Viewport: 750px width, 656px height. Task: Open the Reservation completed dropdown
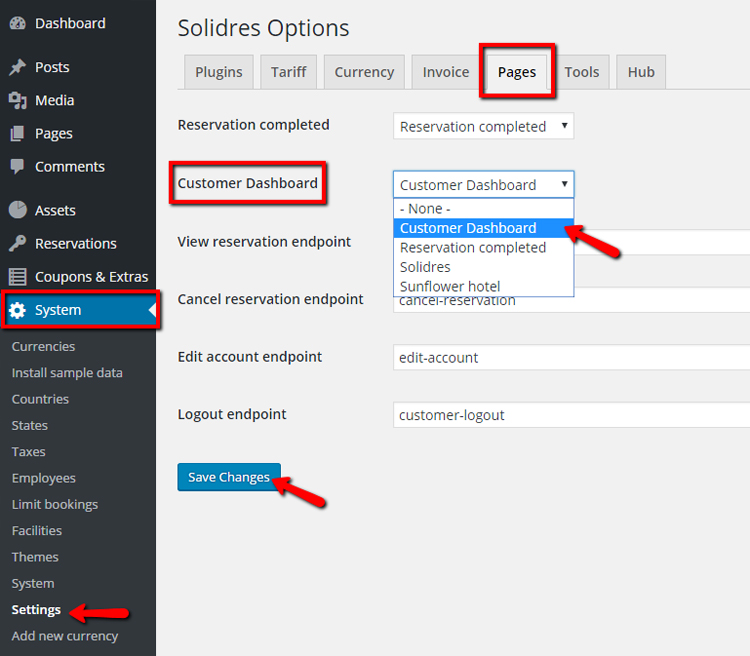tap(483, 127)
